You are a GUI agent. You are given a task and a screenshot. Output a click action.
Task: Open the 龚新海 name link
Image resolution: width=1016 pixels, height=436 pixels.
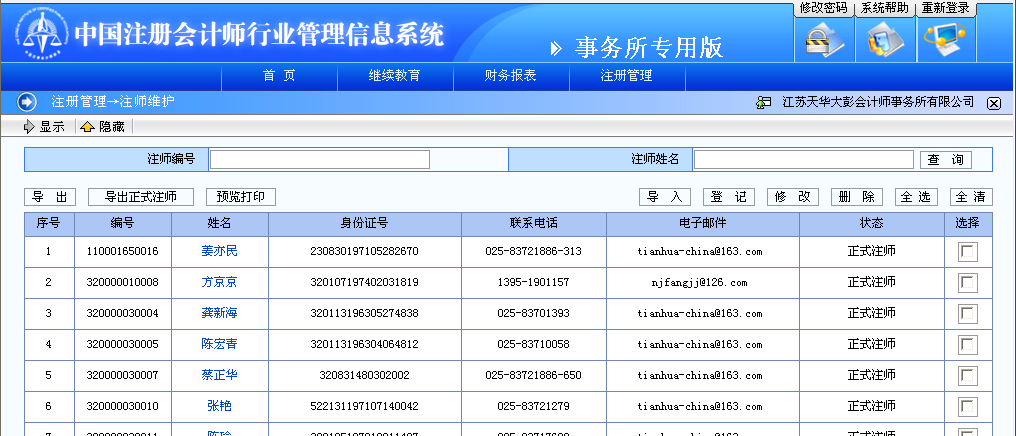(219, 313)
